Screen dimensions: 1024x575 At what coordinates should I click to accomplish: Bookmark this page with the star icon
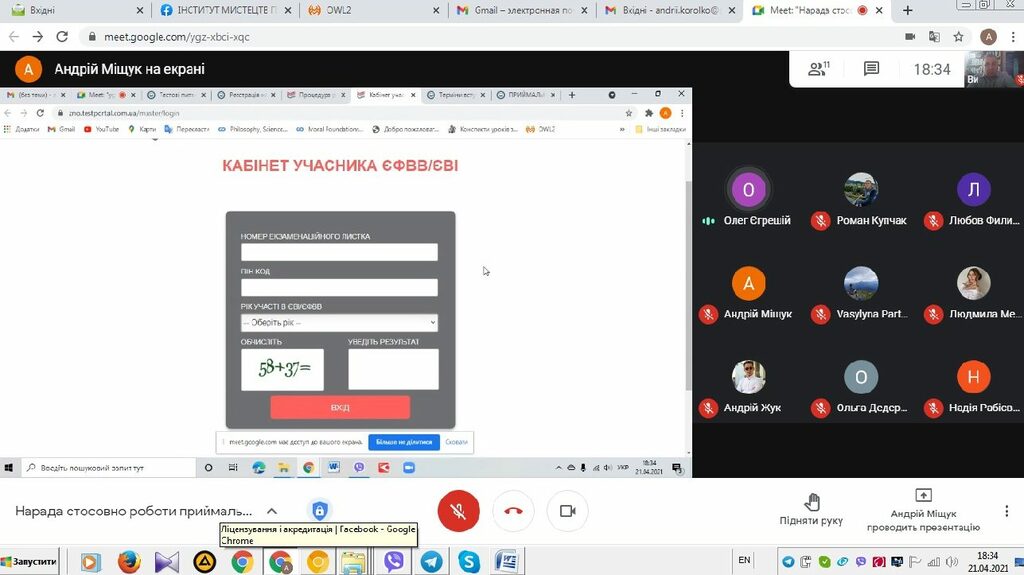click(958, 36)
